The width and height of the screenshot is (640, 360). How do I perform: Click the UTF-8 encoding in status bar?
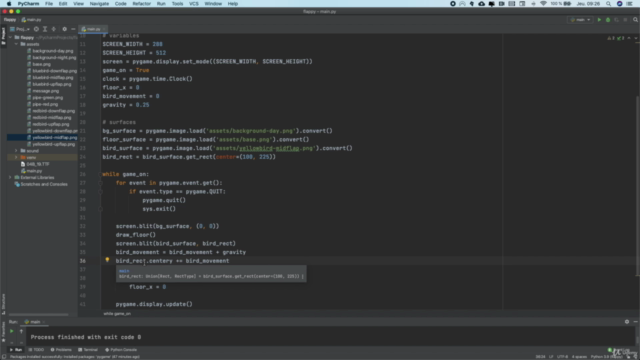pos(562,357)
